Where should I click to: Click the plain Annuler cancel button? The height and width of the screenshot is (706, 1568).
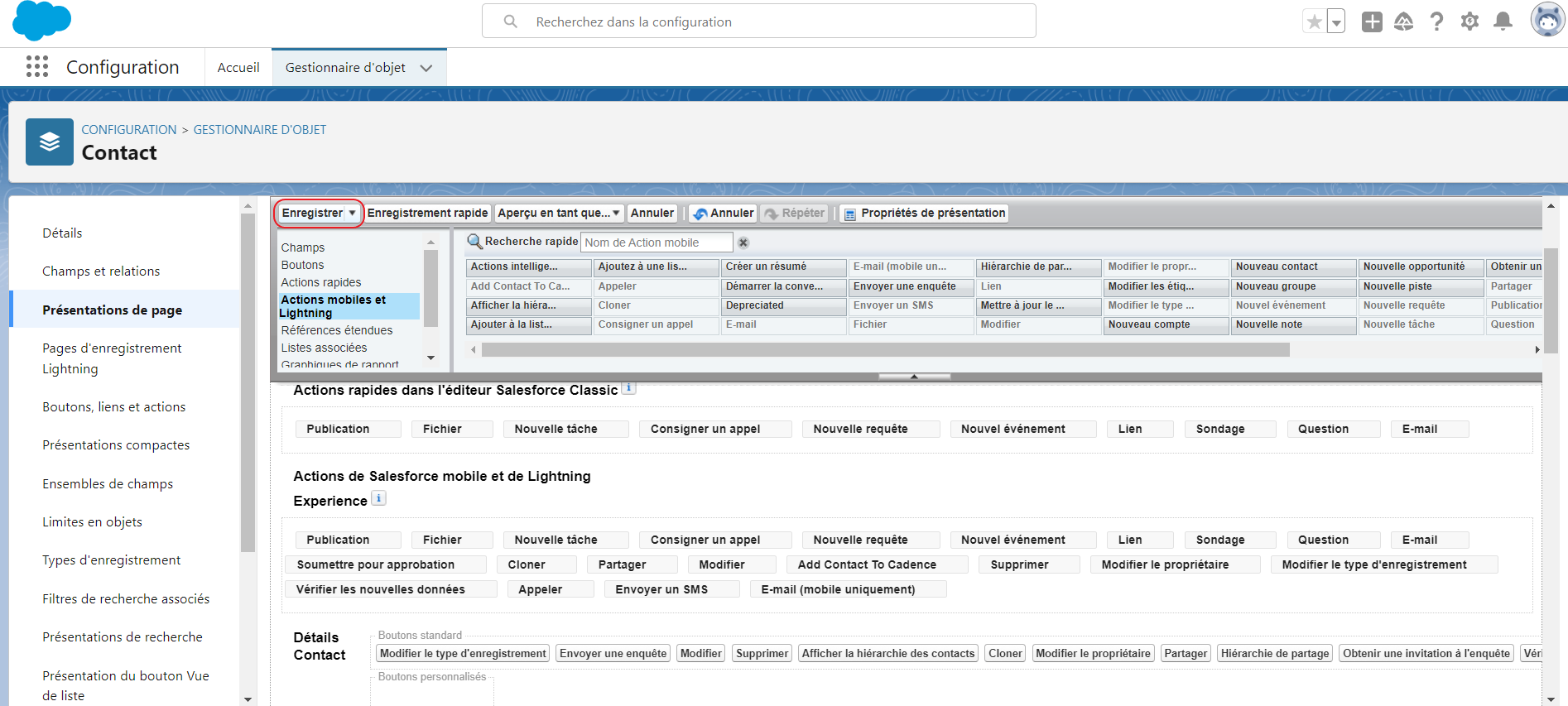[652, 214]
